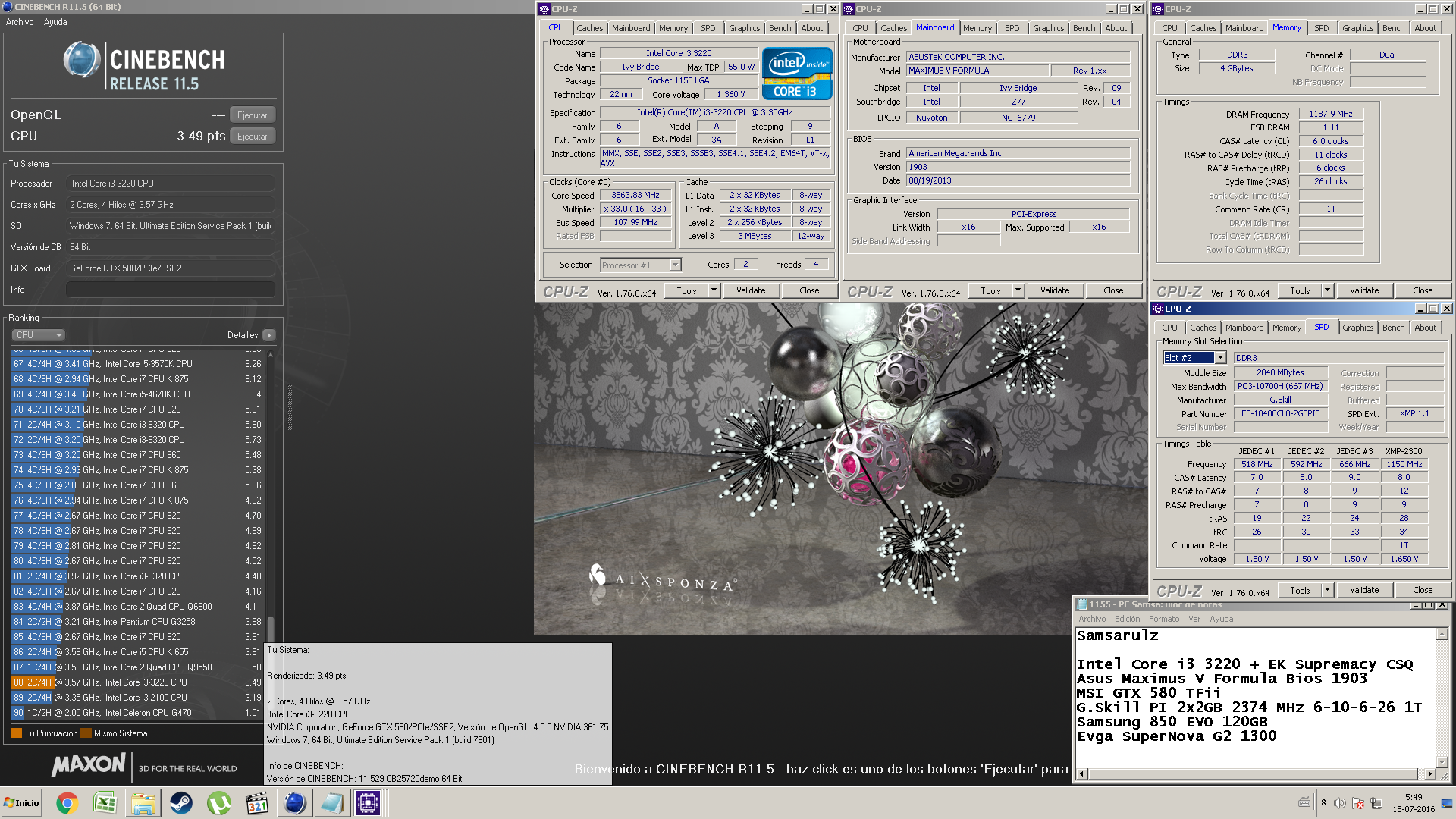Switch to Notepad via its taskbar icon
This screenshot has height=819, width=1456.
(331, 803)
